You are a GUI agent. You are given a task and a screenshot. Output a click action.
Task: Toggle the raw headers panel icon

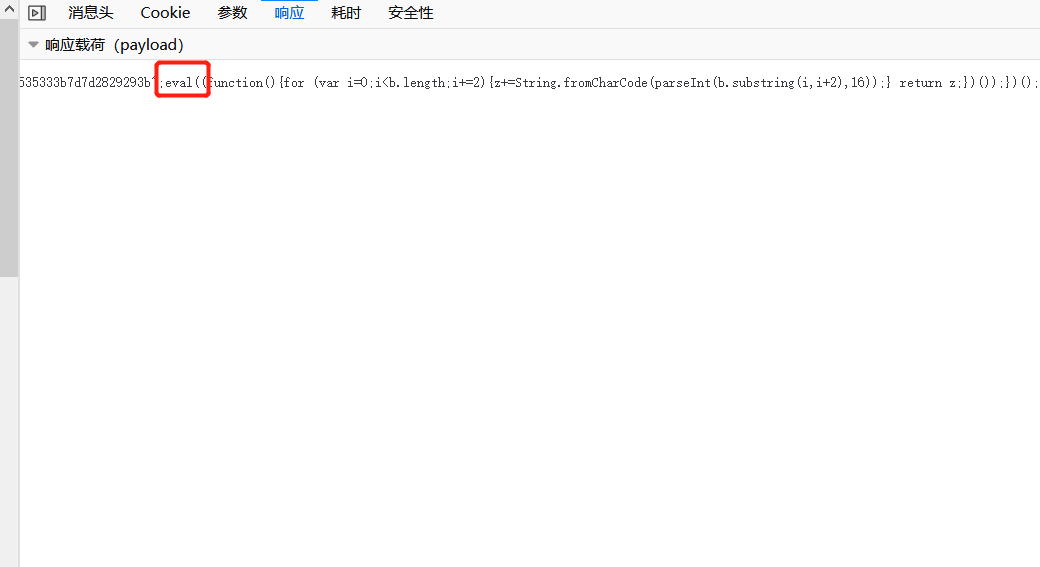[x=37, y=13]
